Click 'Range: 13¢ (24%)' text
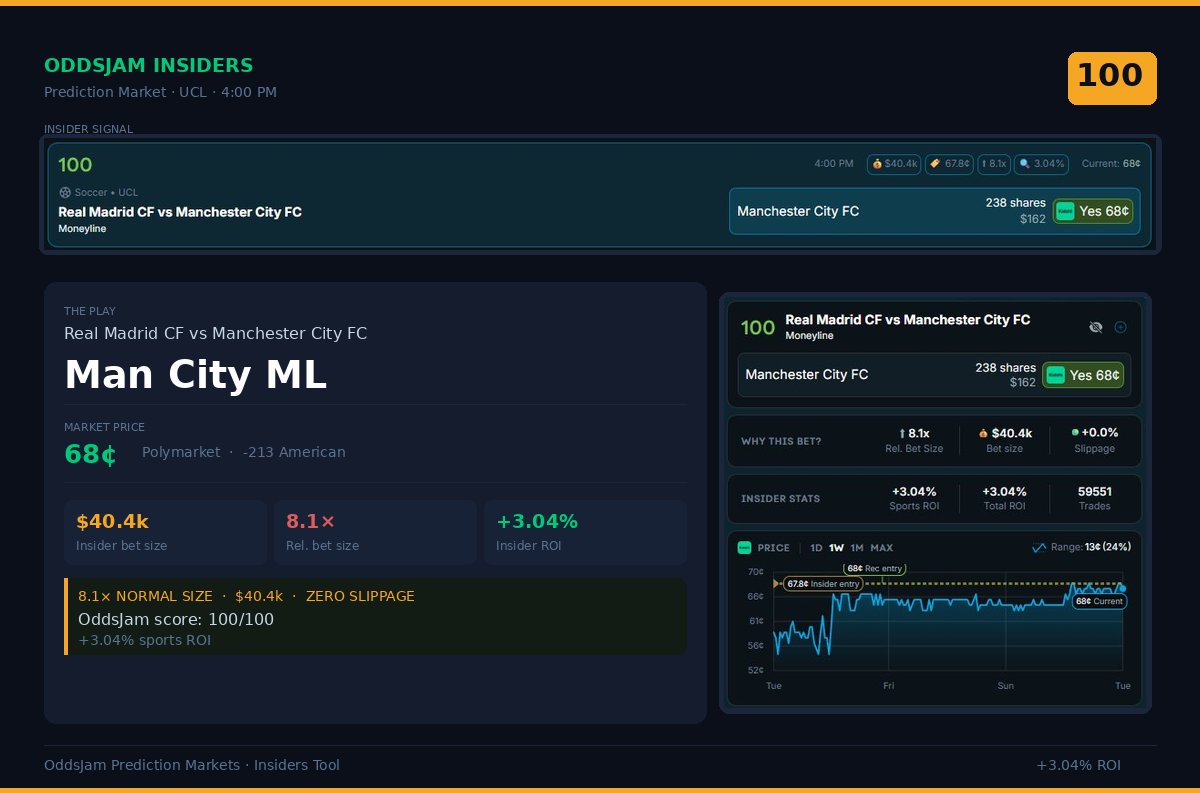This screenshot has width=1200, height=793. [x=1091, y=548]
